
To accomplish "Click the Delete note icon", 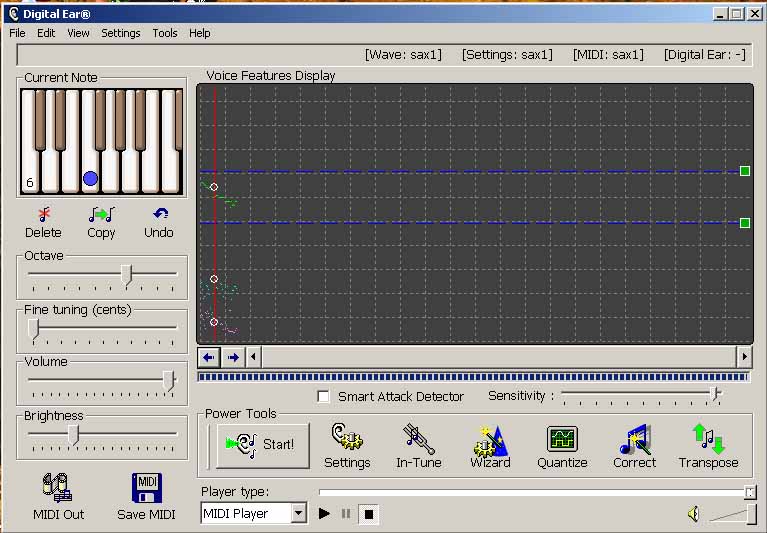I will (x=43, y=214).
